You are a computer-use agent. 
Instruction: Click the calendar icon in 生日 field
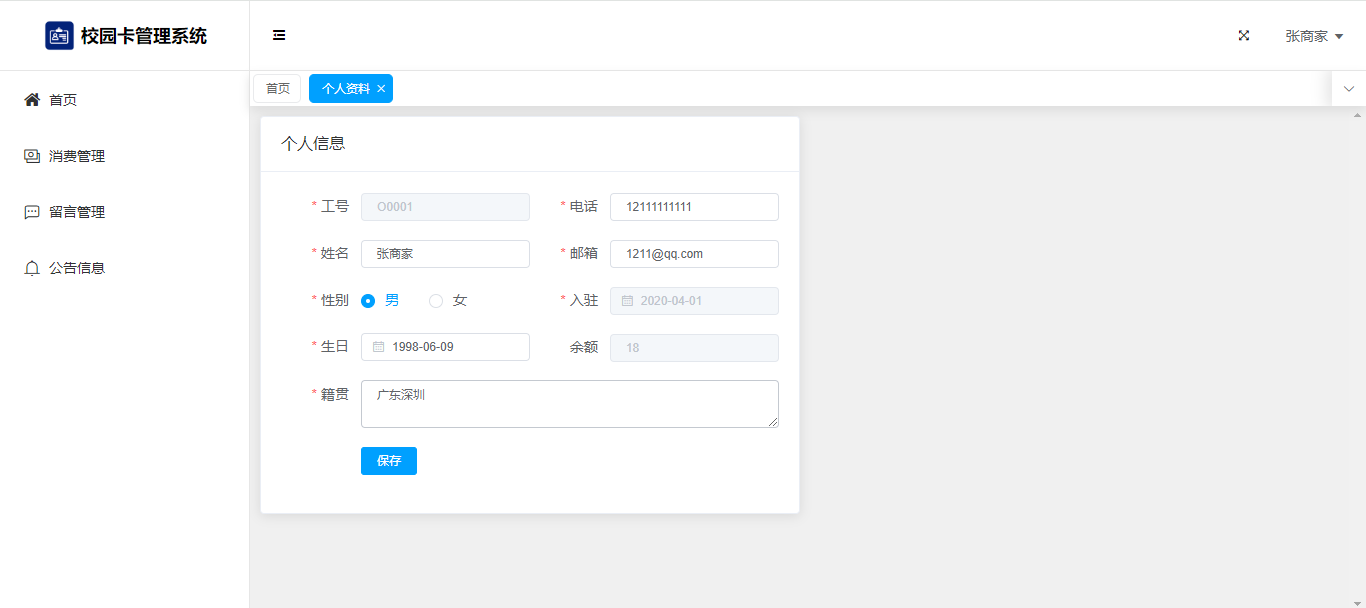tap(379, 347)
